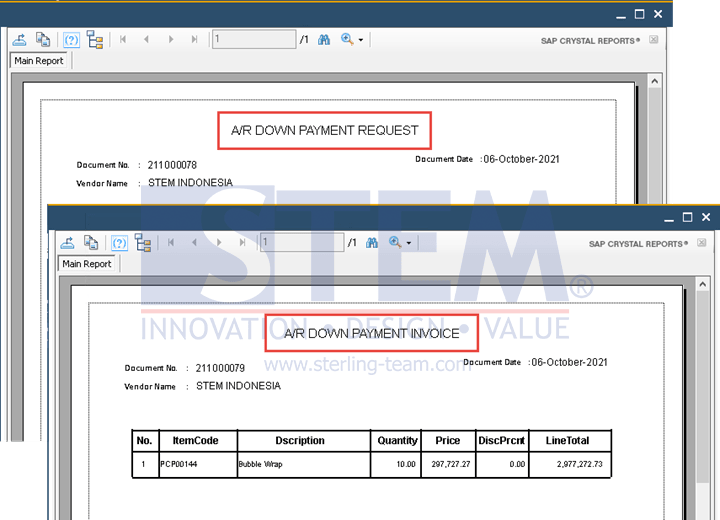720x520 pixels.
Task: Click Zoom magnifier in Request window
Action: point(347,40)
